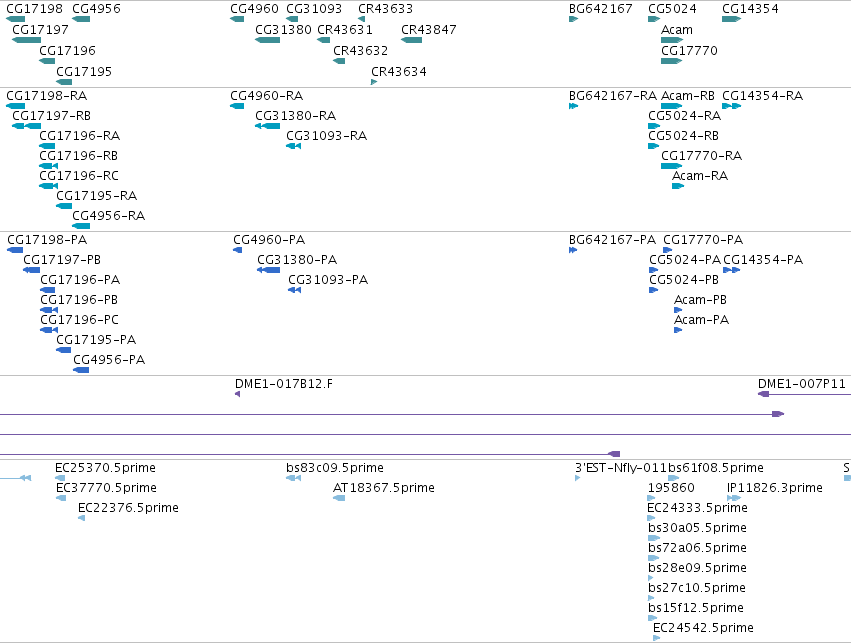Viewport: 851px width, 643px height.
Task: Click protein CG17198-PA label
Action: point(47,240)
